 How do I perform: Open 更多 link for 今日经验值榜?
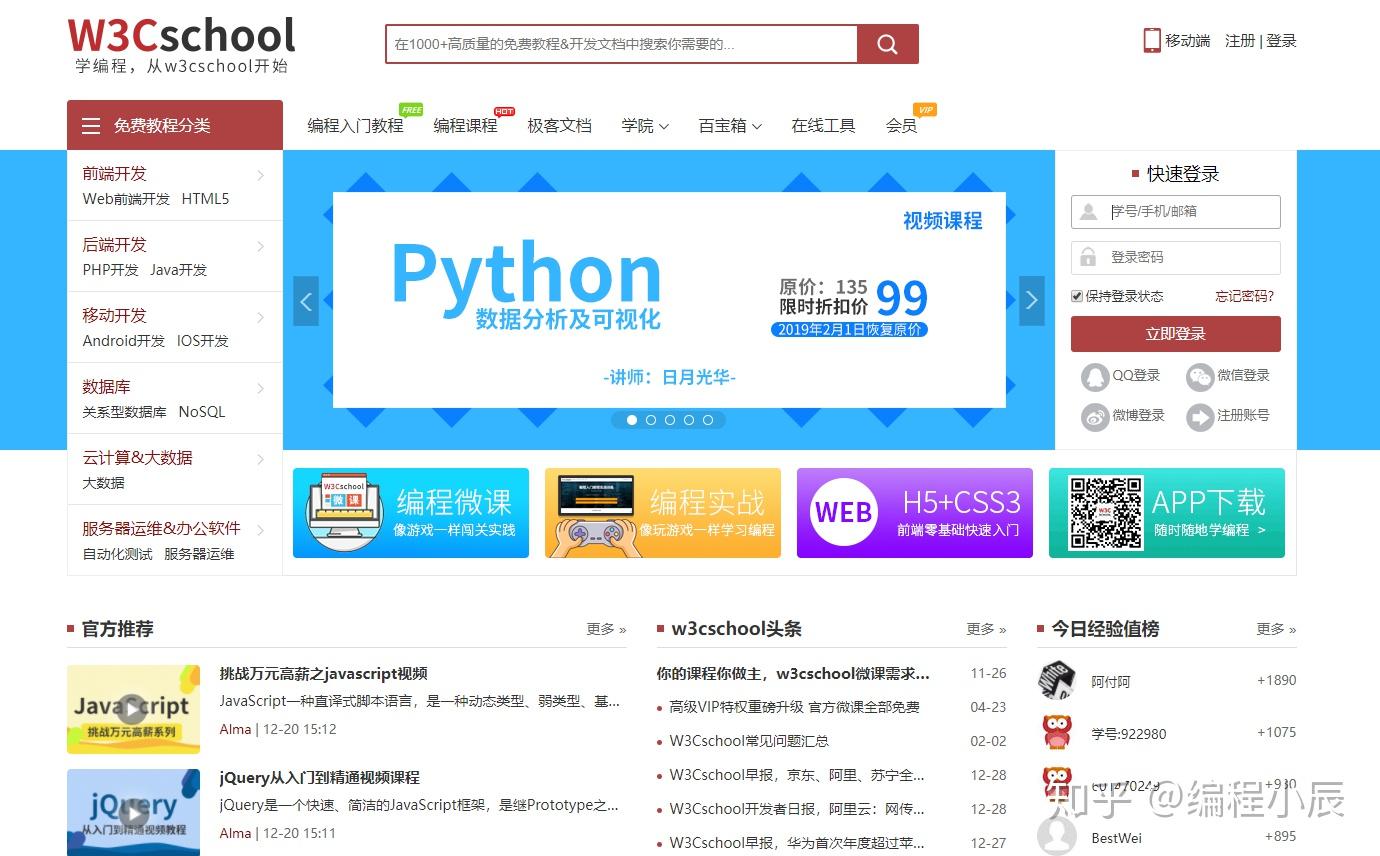tap(1276, 629)
